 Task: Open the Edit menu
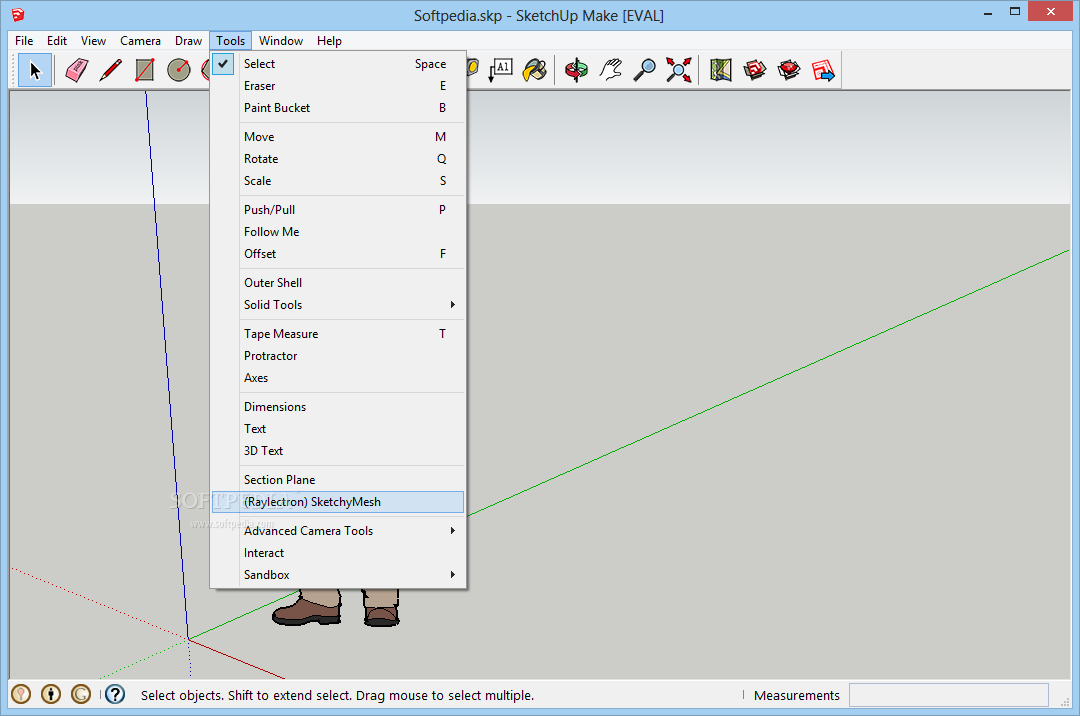[57, 41]
